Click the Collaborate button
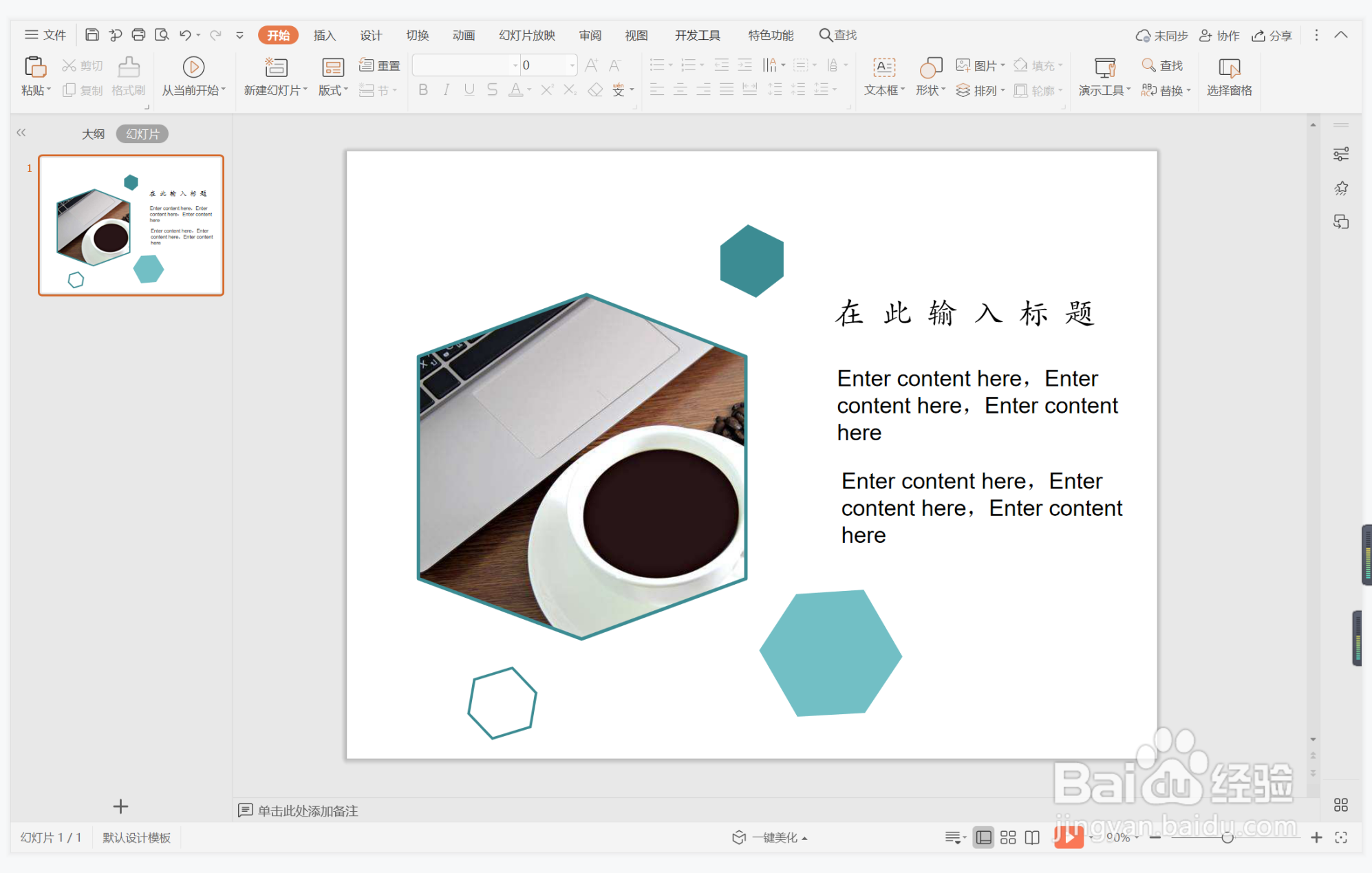This screenshot has height=873, width=1372. (1219, 36)
